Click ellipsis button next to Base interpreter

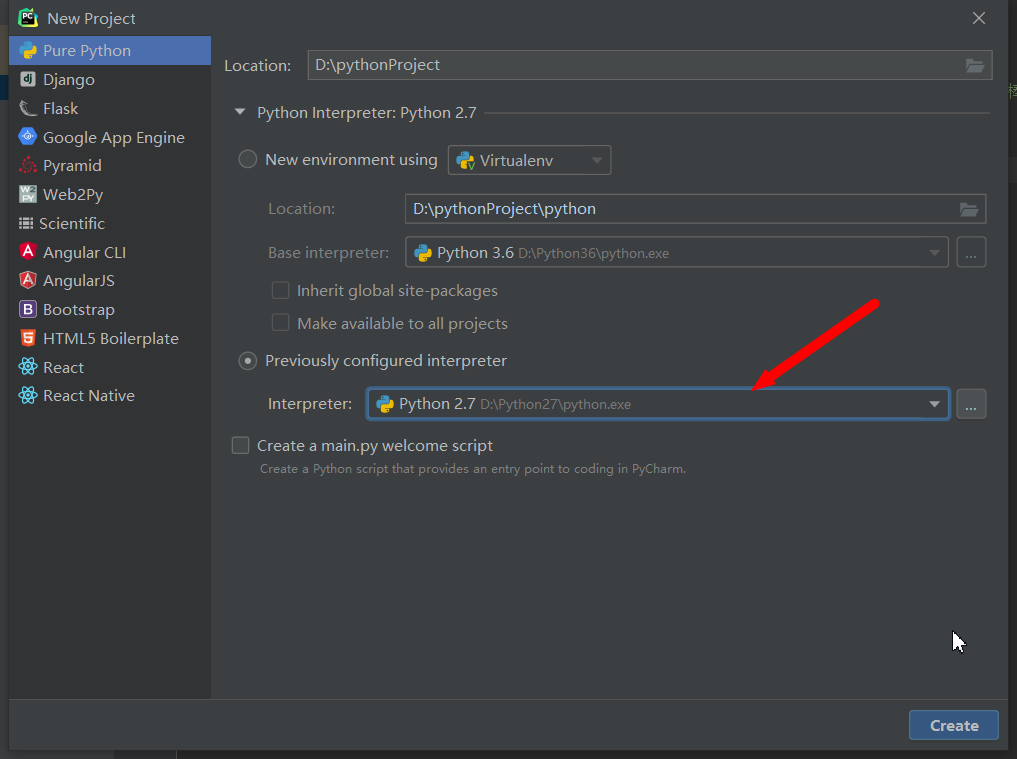click(x=971, y=252)
